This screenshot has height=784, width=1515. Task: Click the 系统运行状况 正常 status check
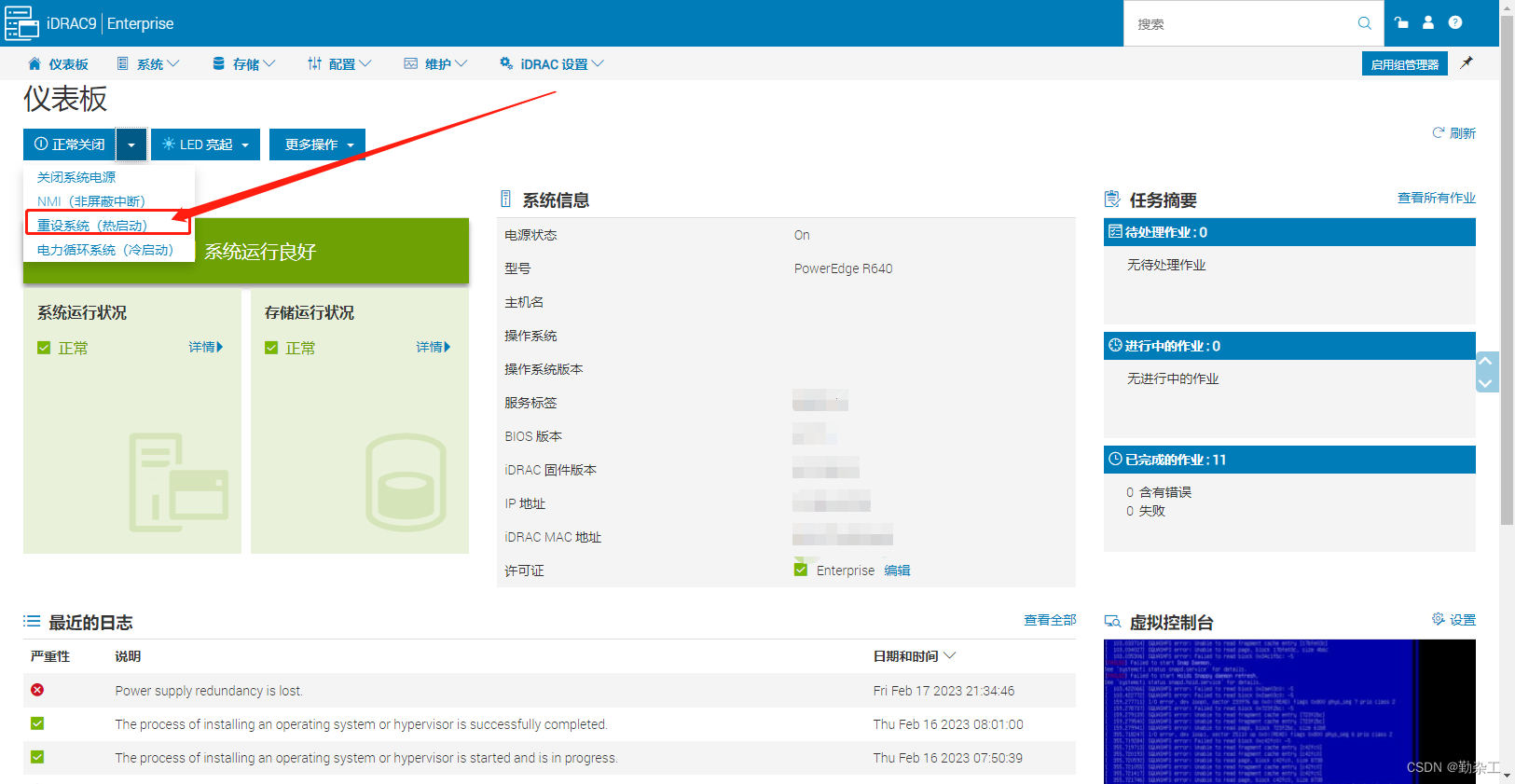pyautogui.click(x=44, y=348)
